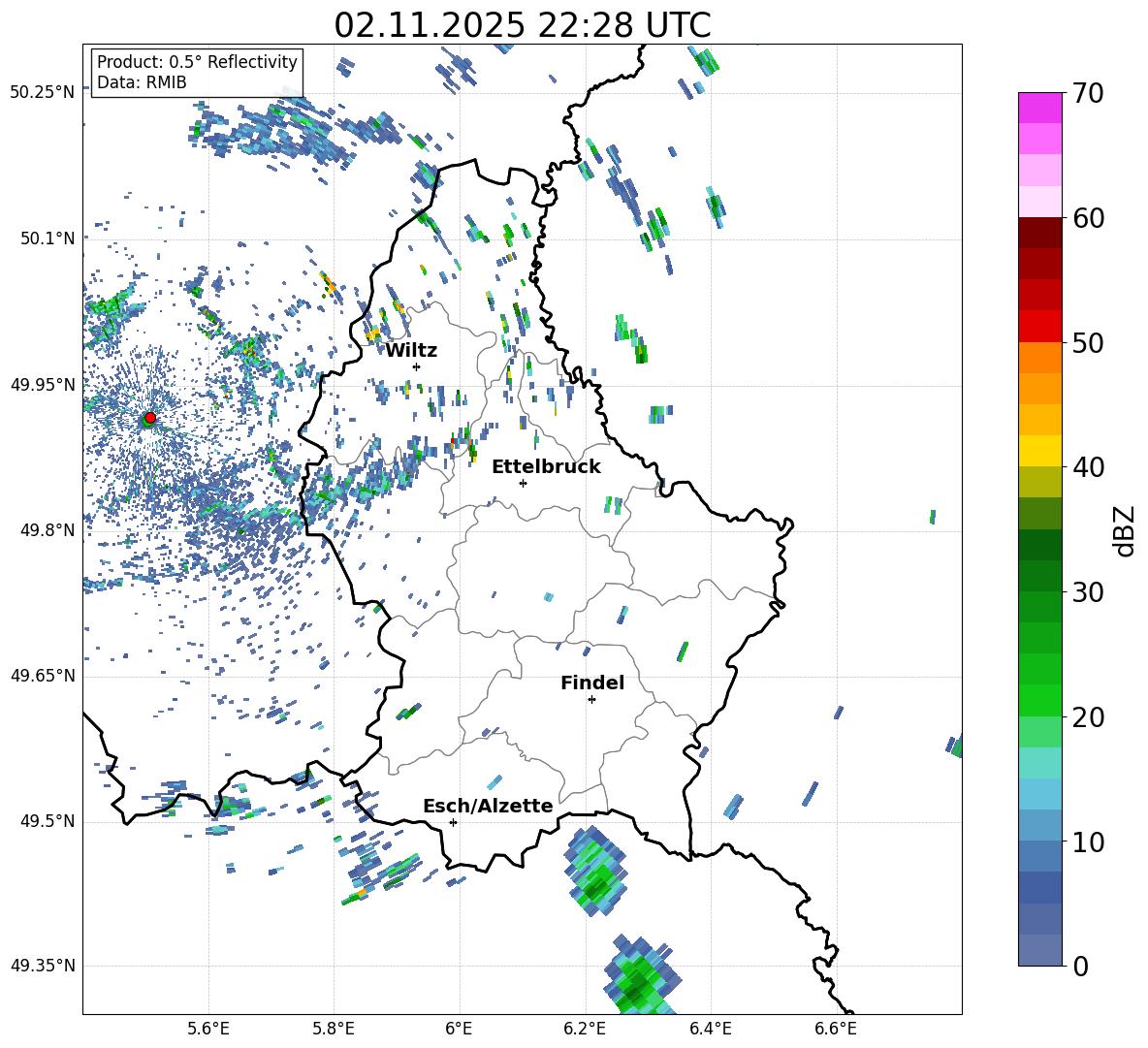Image resolution: width=1148 pixels, height=1048 pixels.
Task: Click the Wiltz city label
Action: pos(411,351)
